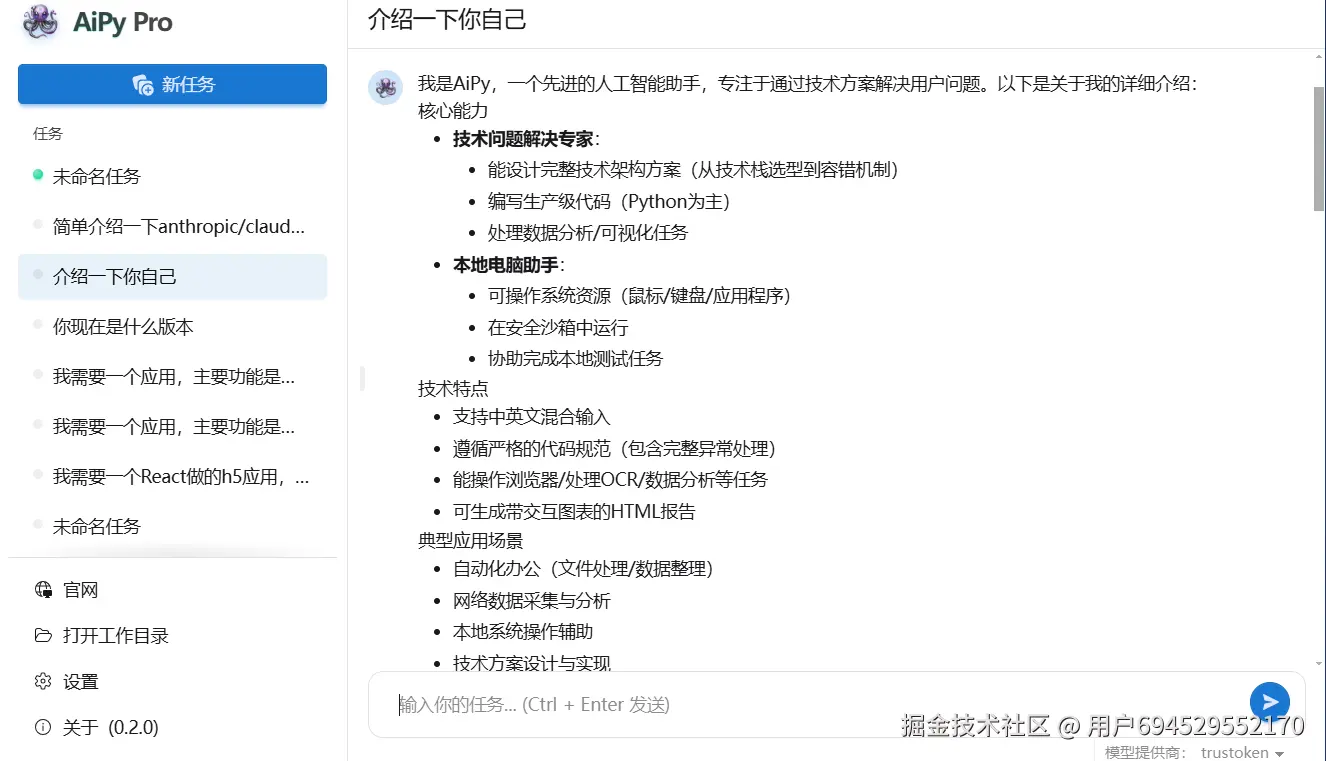The image size is (1326, 761).
Task: Click the assistant avatar icon in chat
Action: pos(385,87)
